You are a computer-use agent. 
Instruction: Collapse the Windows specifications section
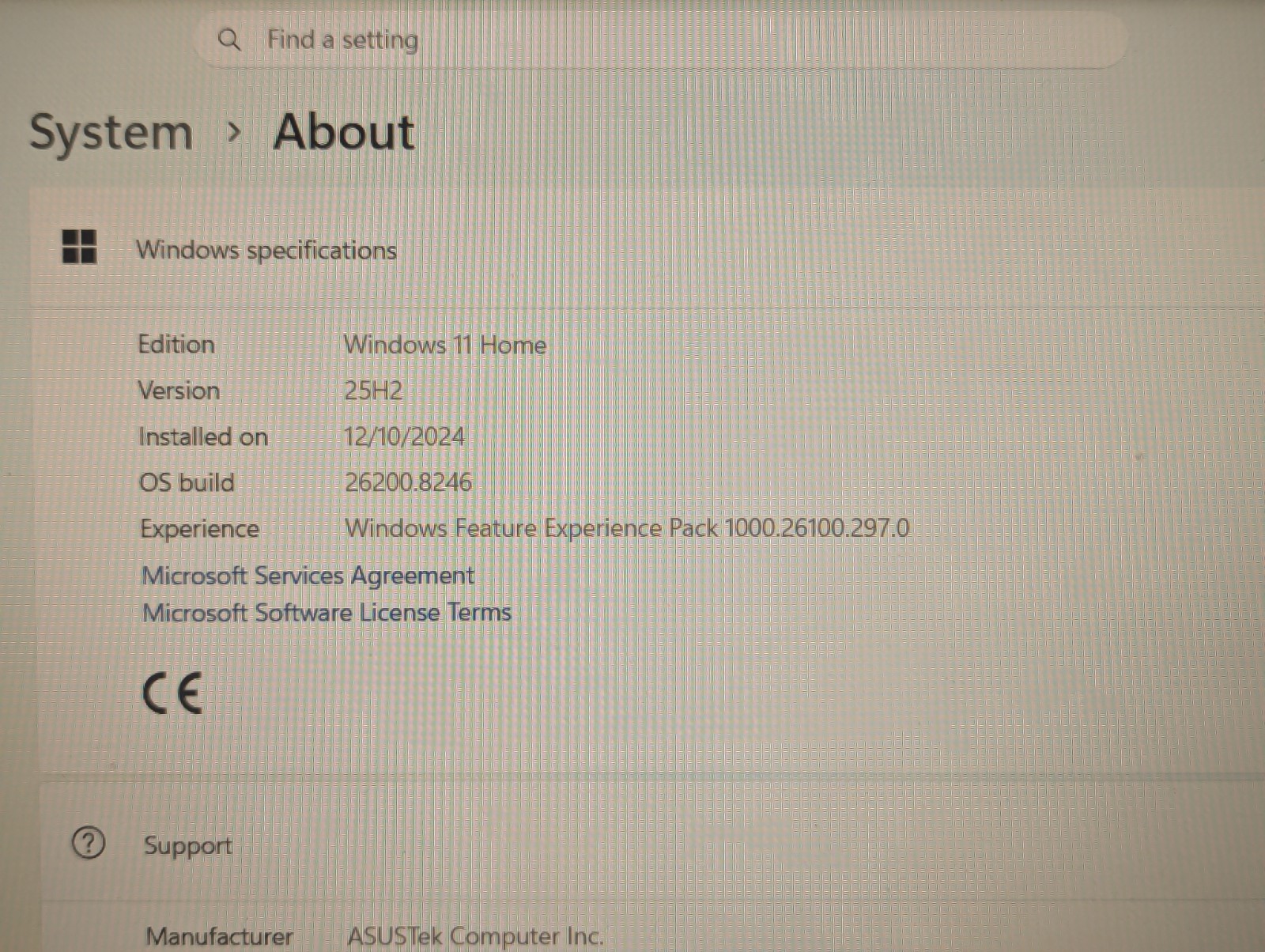point(647,248)
